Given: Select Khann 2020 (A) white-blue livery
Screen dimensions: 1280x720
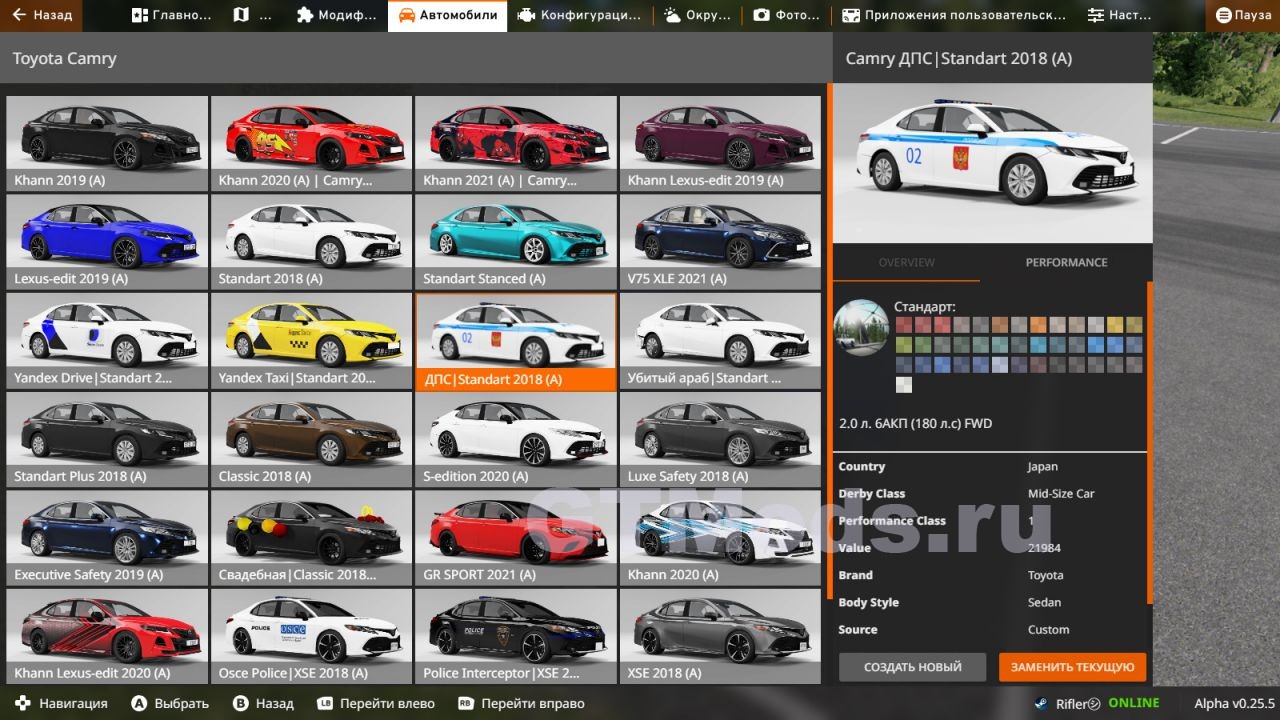Looking at the screenshot, I should 720,538.
